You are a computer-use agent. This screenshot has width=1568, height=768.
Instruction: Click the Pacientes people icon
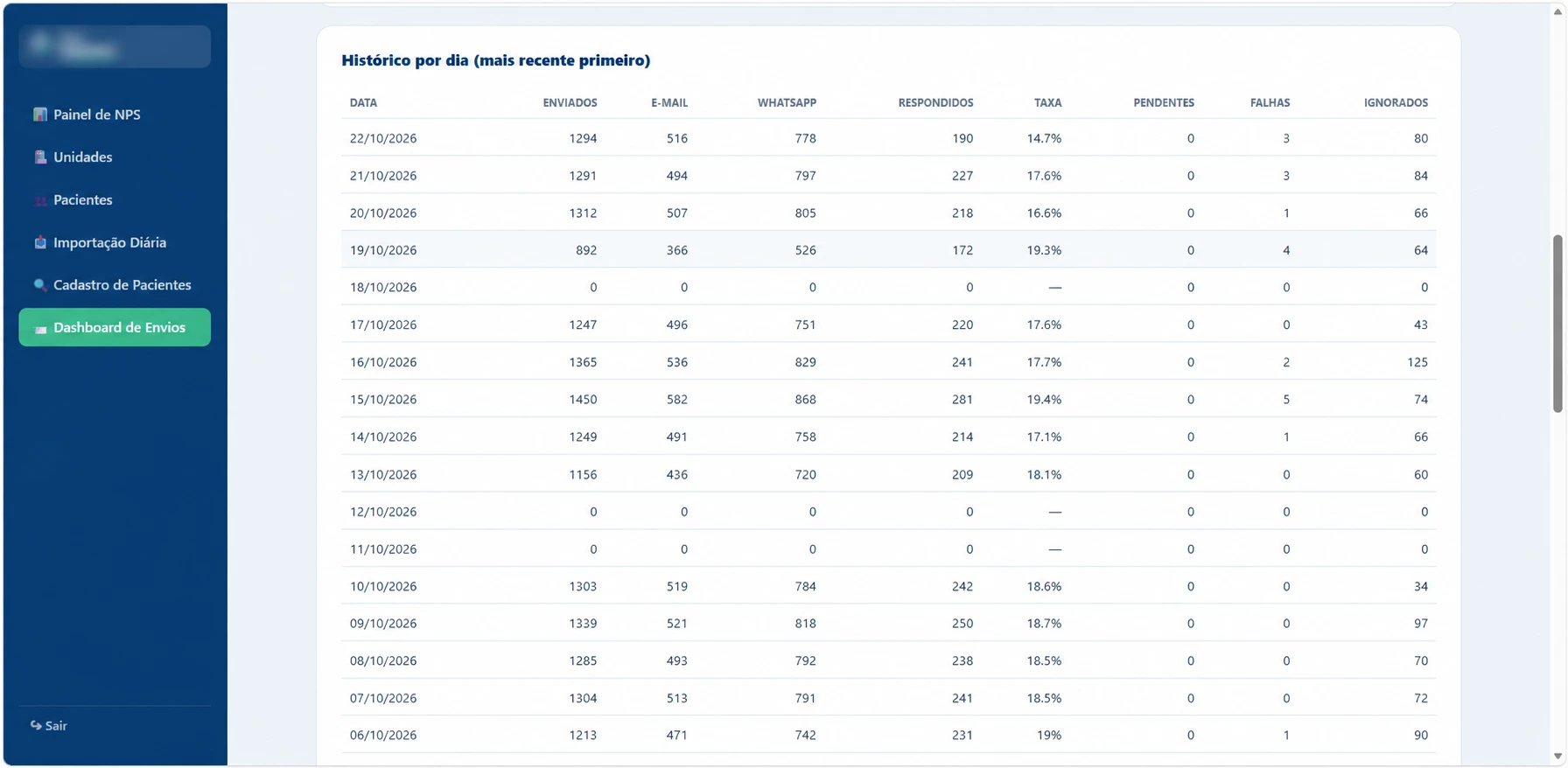40,200
